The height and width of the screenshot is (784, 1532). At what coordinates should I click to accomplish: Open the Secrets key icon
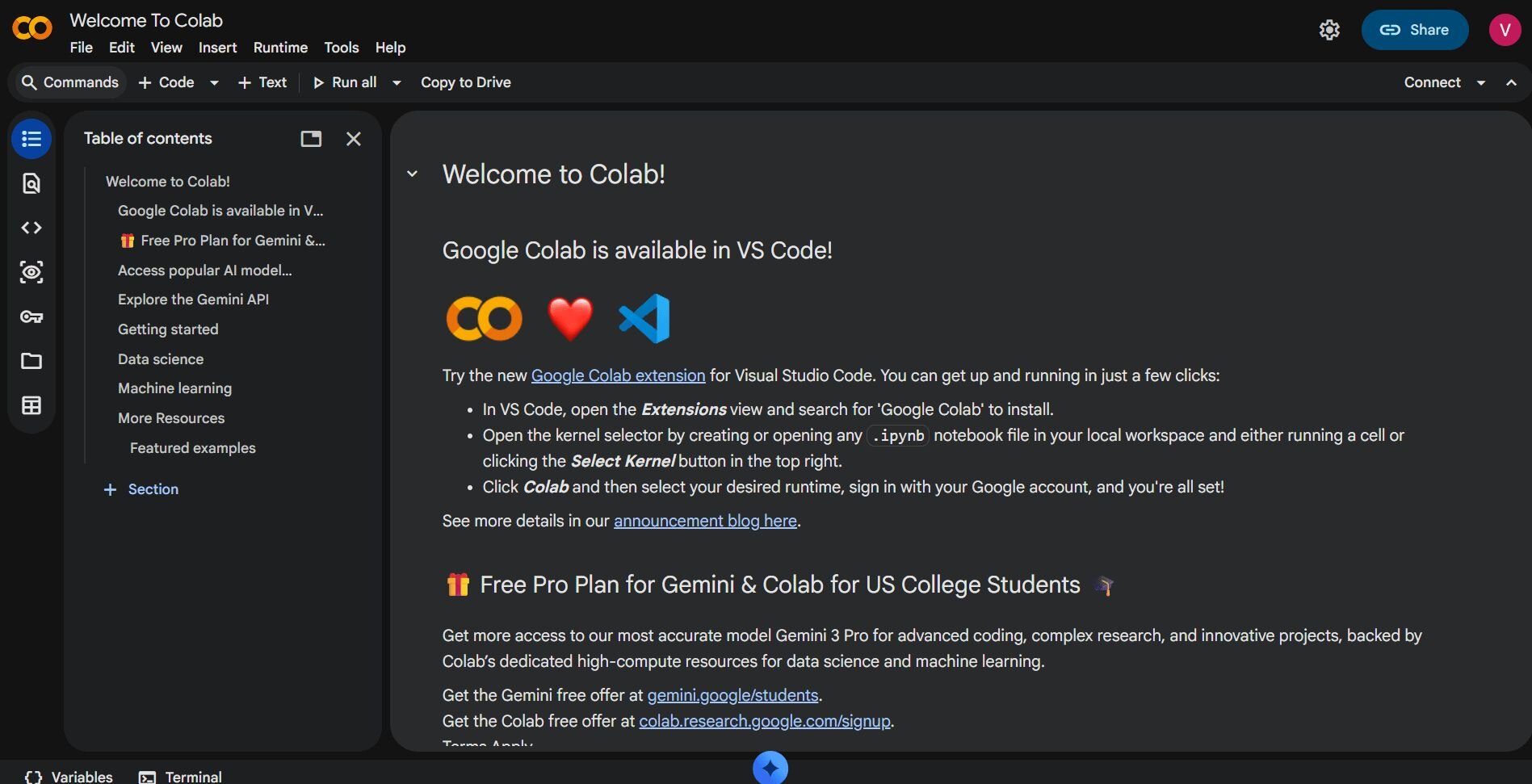click(x=31, y=317)
